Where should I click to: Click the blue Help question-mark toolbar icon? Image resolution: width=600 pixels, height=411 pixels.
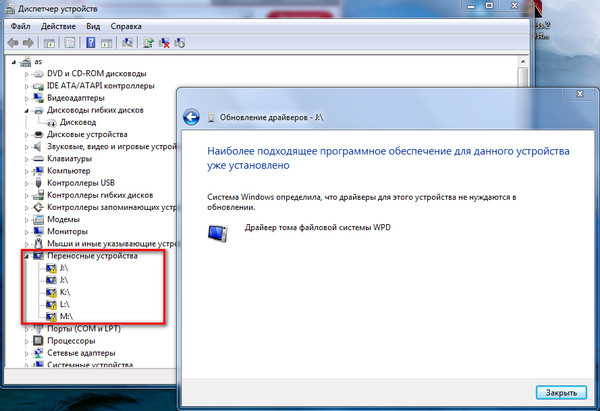tap(91, 42)
